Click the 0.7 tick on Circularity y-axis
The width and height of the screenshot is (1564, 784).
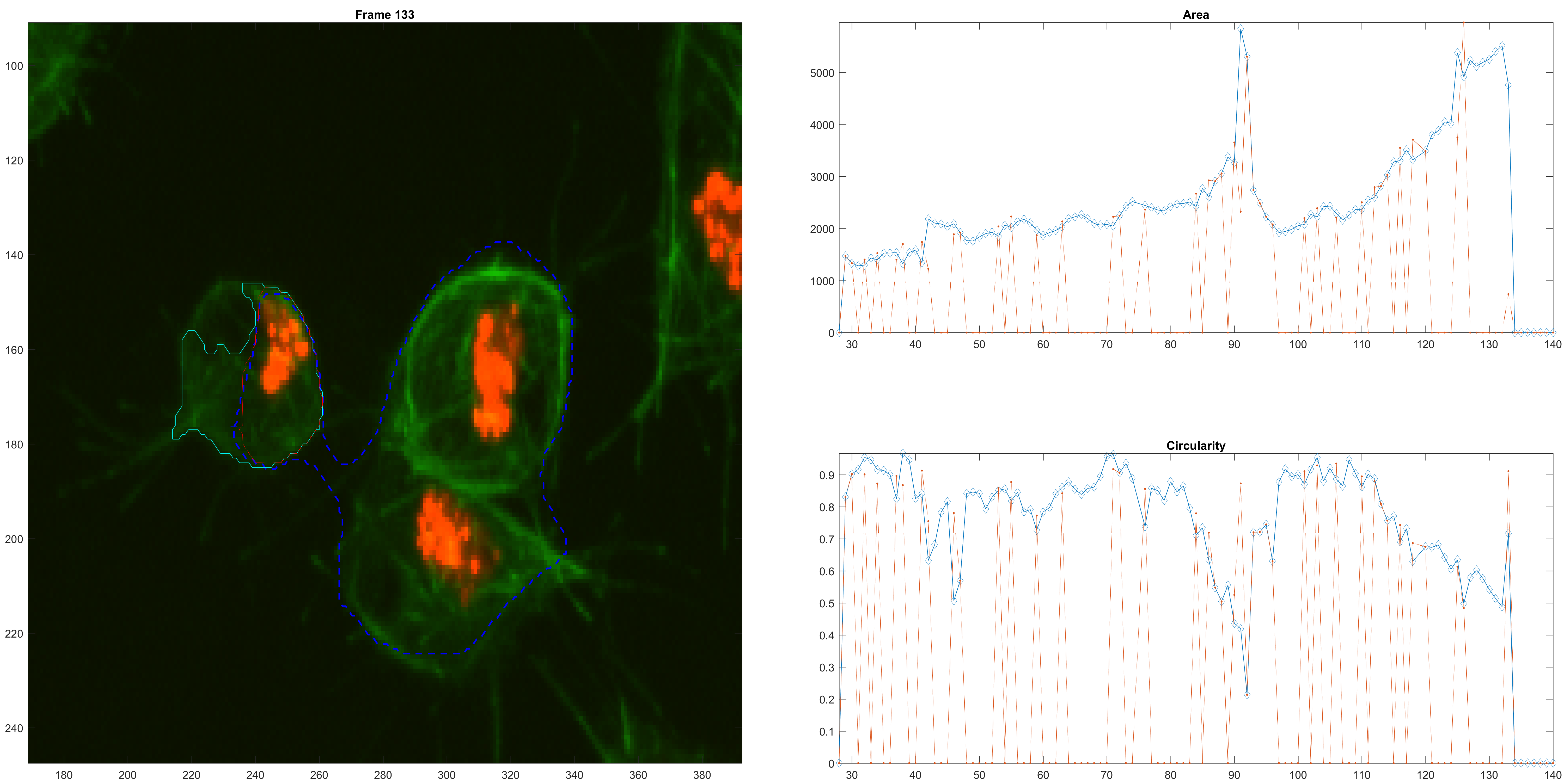pos(826,539)
